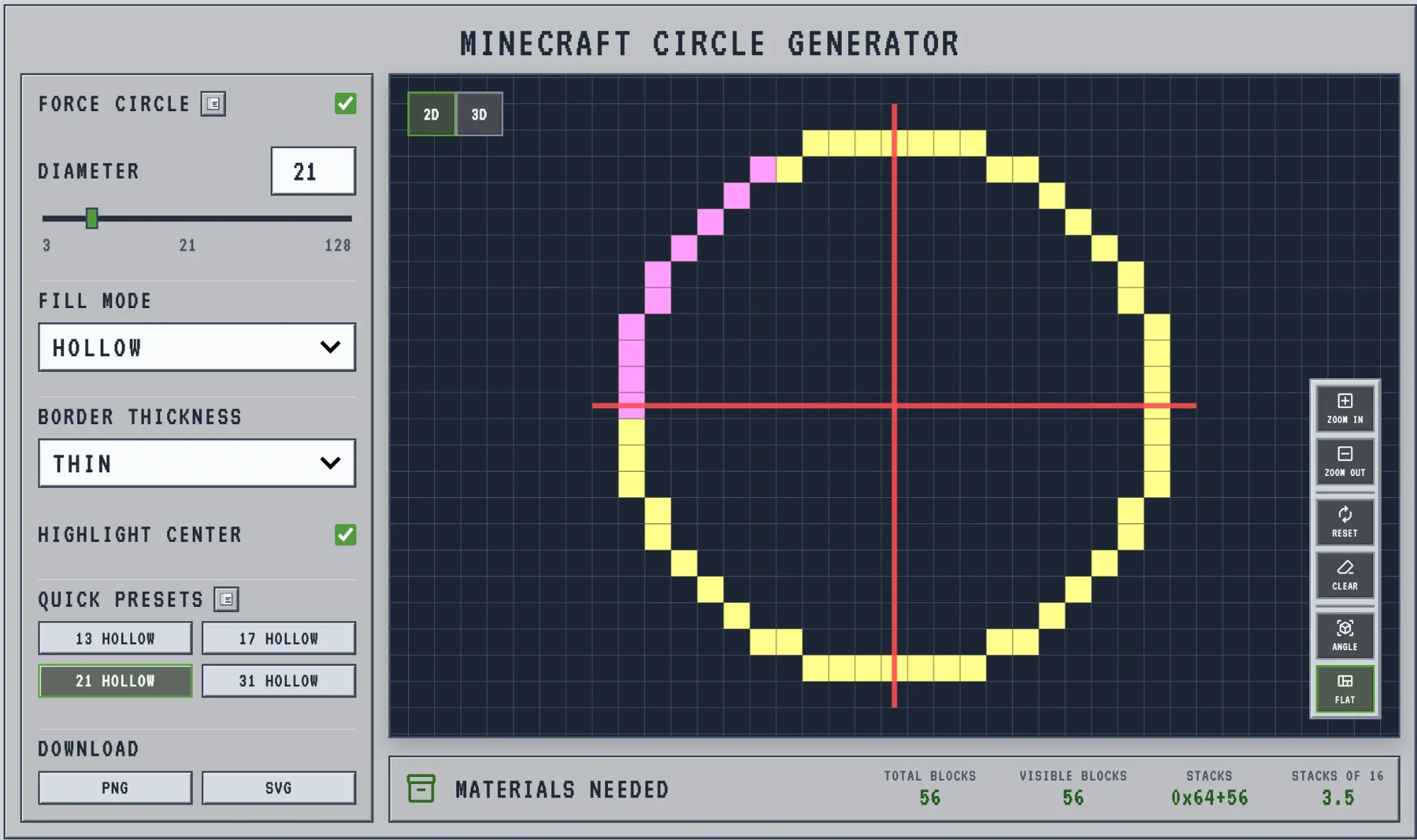Clear marked blocks with Clear tool
Image resolution: width=1417 pixels, height=840 pixels.
(1345, 575)
